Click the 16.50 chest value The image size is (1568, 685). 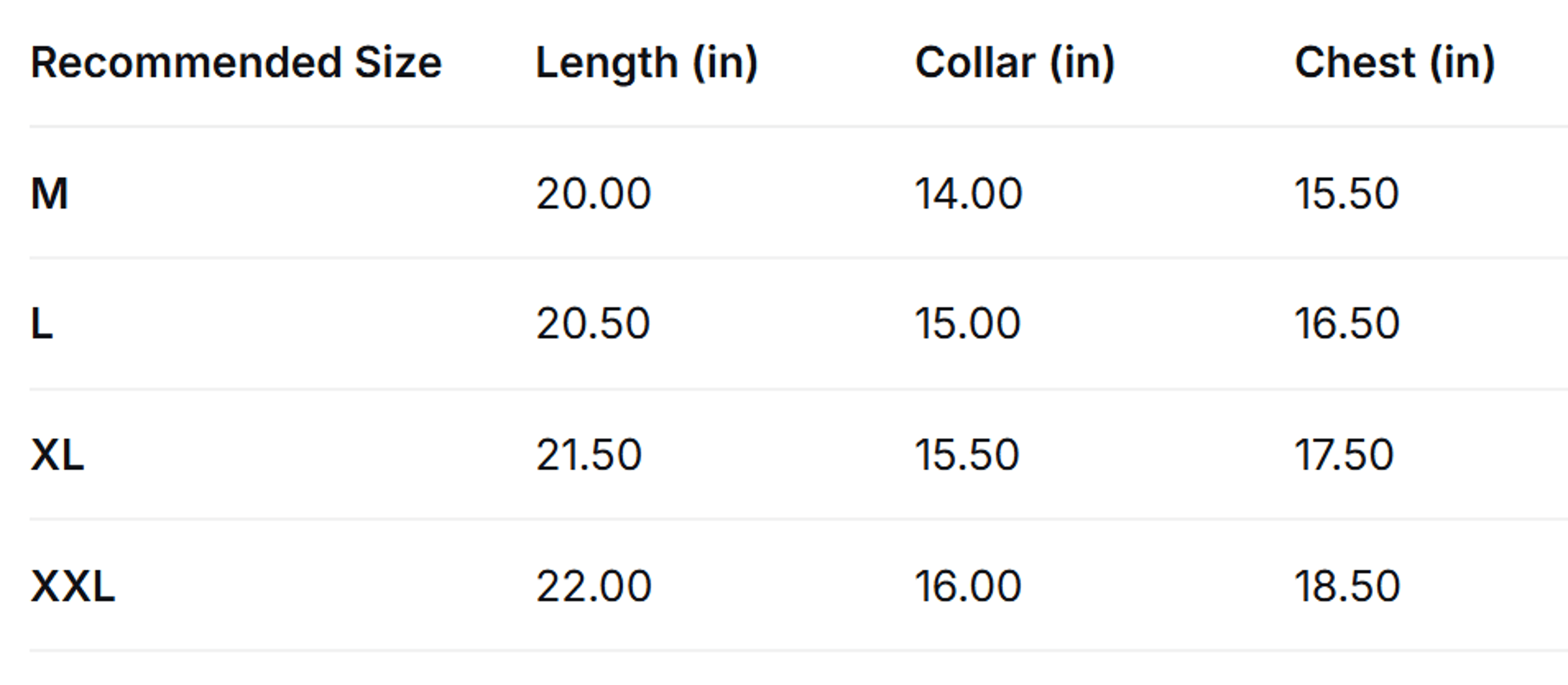pyautogui.click(x=1347, y=324)
